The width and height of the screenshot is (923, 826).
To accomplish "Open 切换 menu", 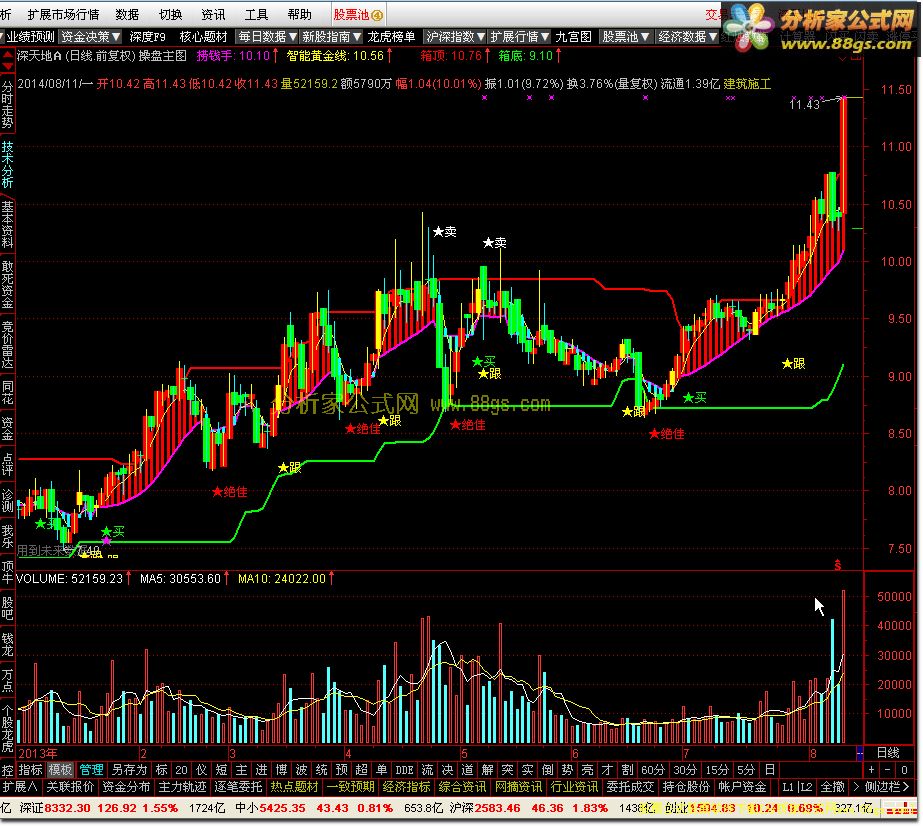I will (171, 15).
